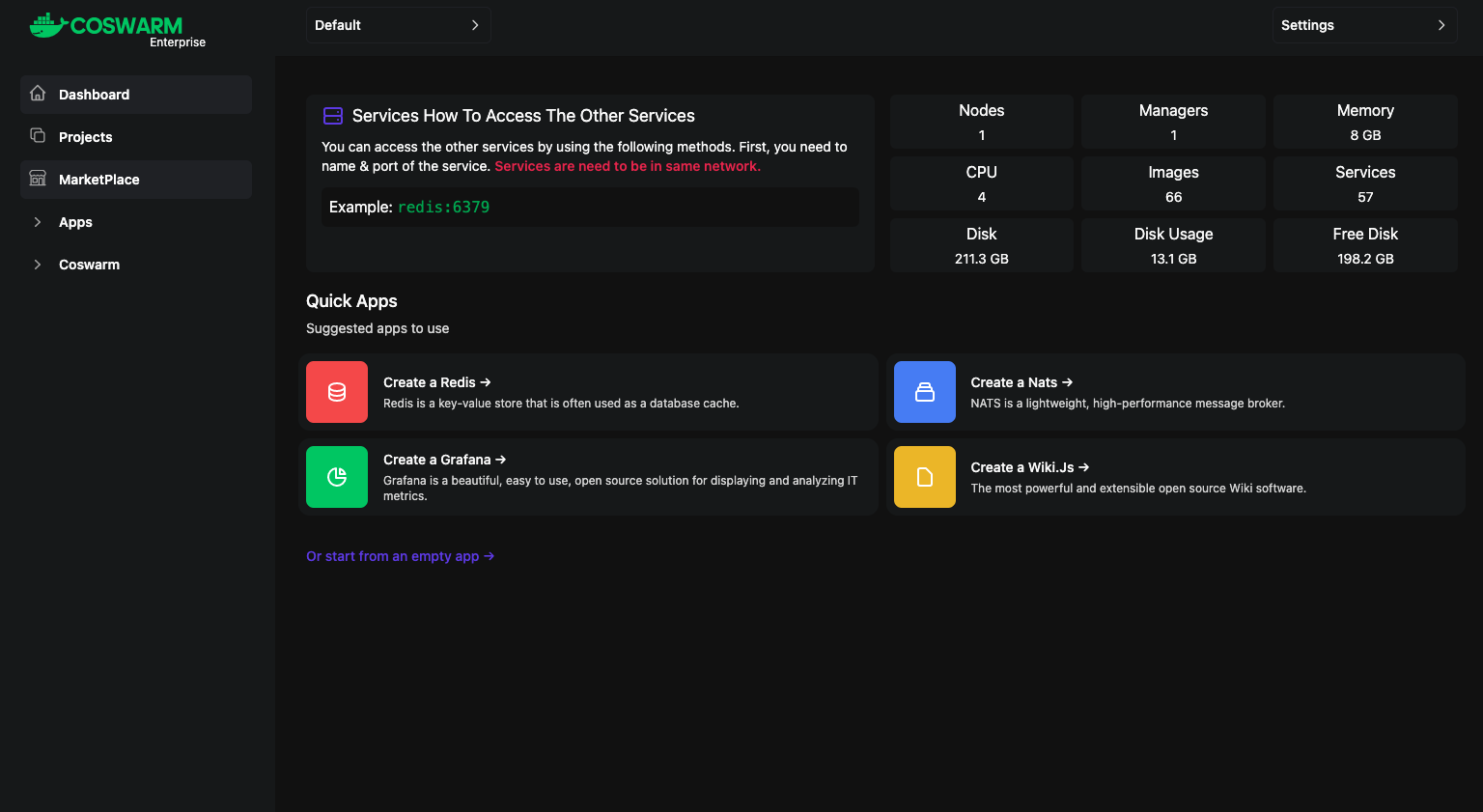Click the Services 57 stat card
Viewport: 1483px width, 812px height.
pyautogui.click(x=1365, y=183)
